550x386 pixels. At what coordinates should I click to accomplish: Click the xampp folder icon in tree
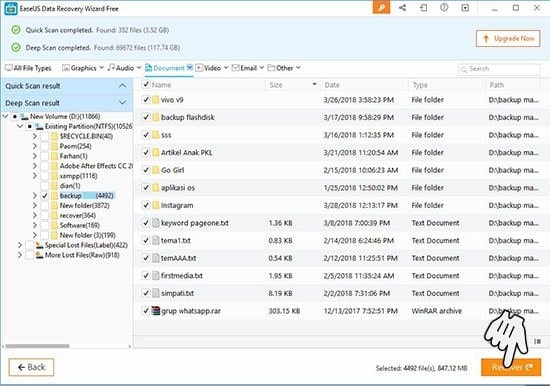pos(54,176)
